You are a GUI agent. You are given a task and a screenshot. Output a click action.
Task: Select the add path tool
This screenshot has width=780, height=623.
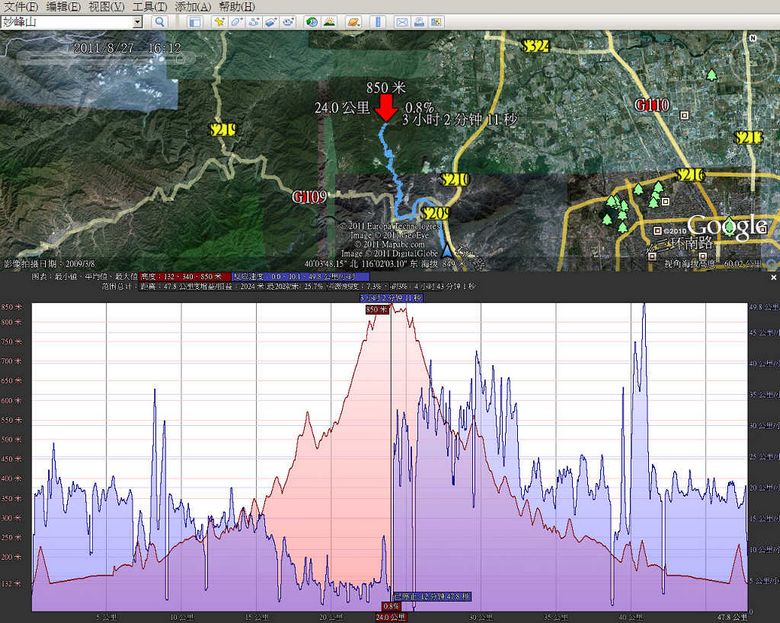coord(252,21)
